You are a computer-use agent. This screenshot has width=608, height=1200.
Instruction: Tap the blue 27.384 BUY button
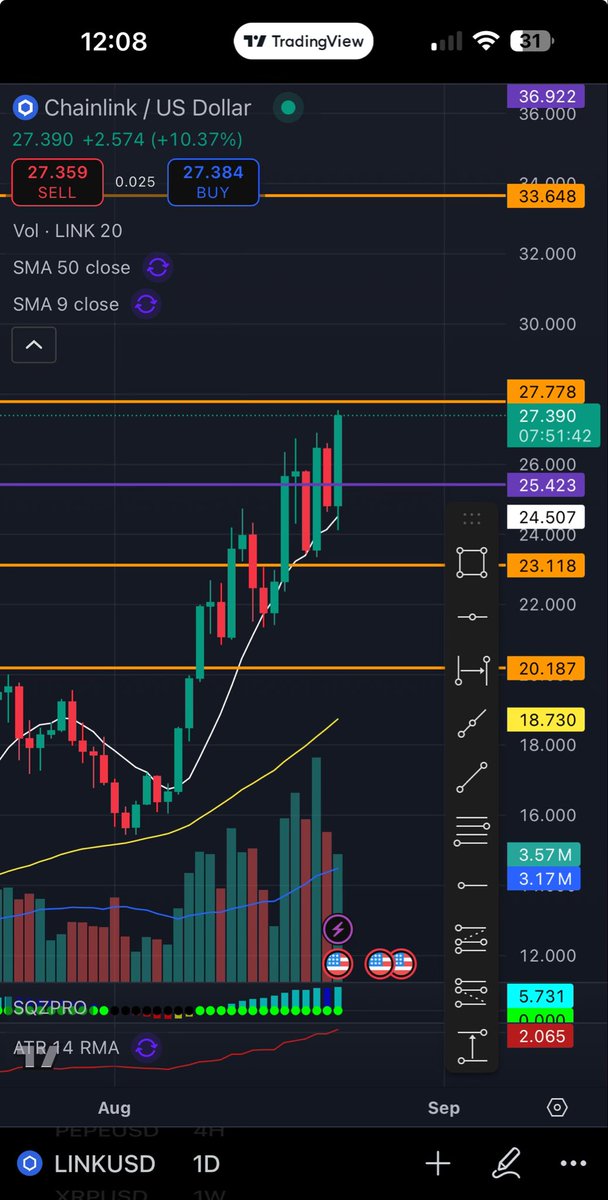[x=213, y=182]
